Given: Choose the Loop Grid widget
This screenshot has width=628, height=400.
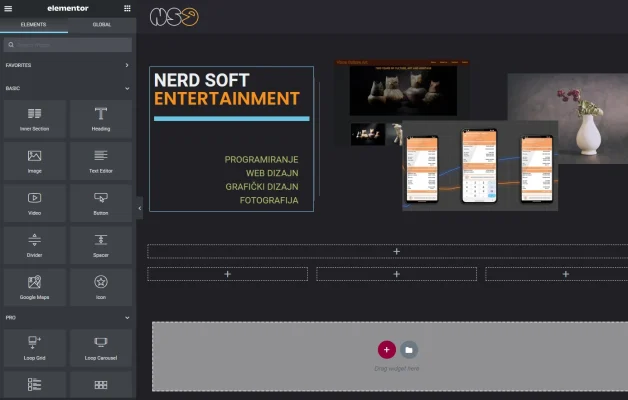Looking at the screenshot, I should (x=34, y=347).
